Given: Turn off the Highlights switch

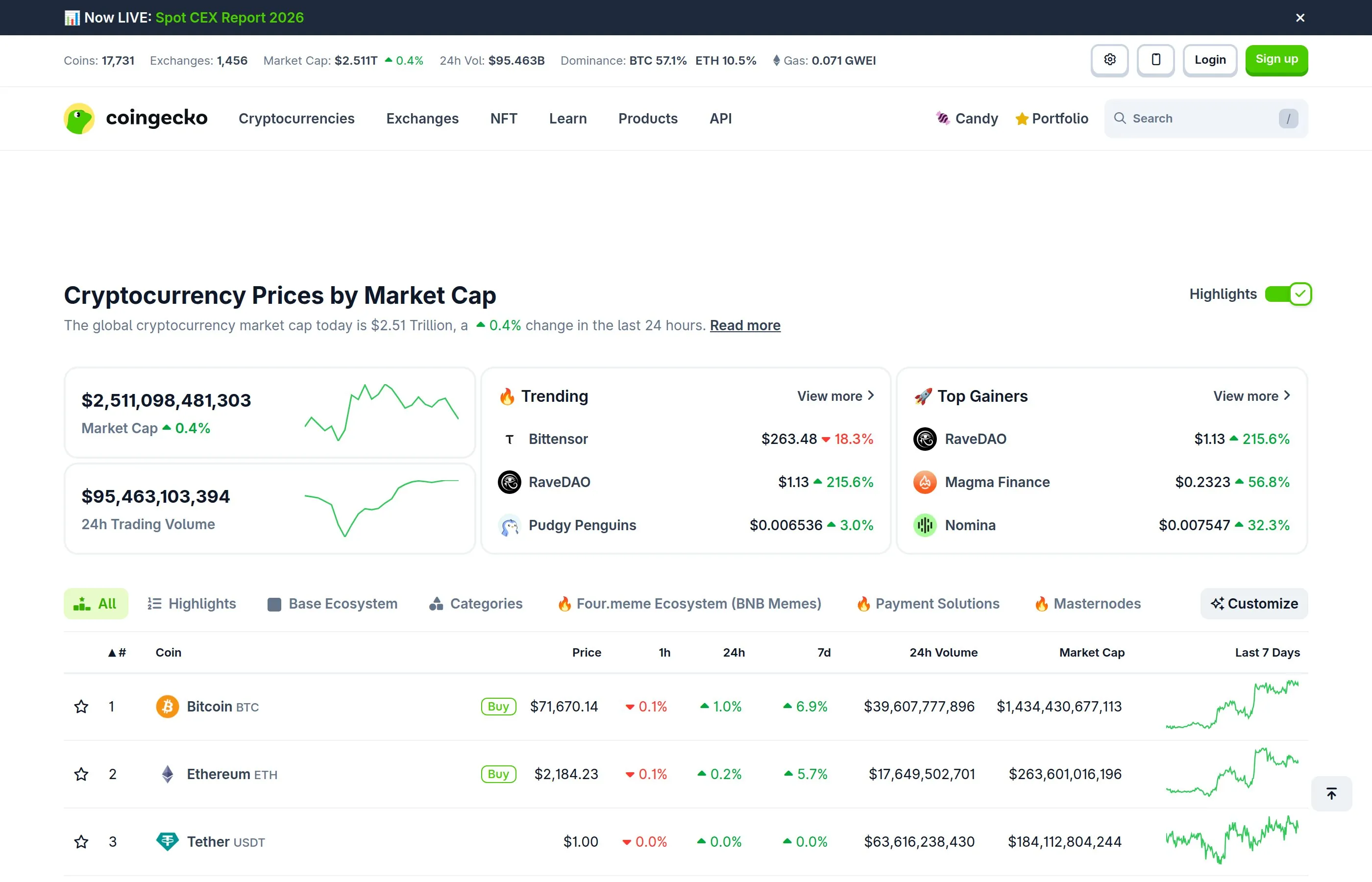Looking at the screenshot, I should point(1288,294).
